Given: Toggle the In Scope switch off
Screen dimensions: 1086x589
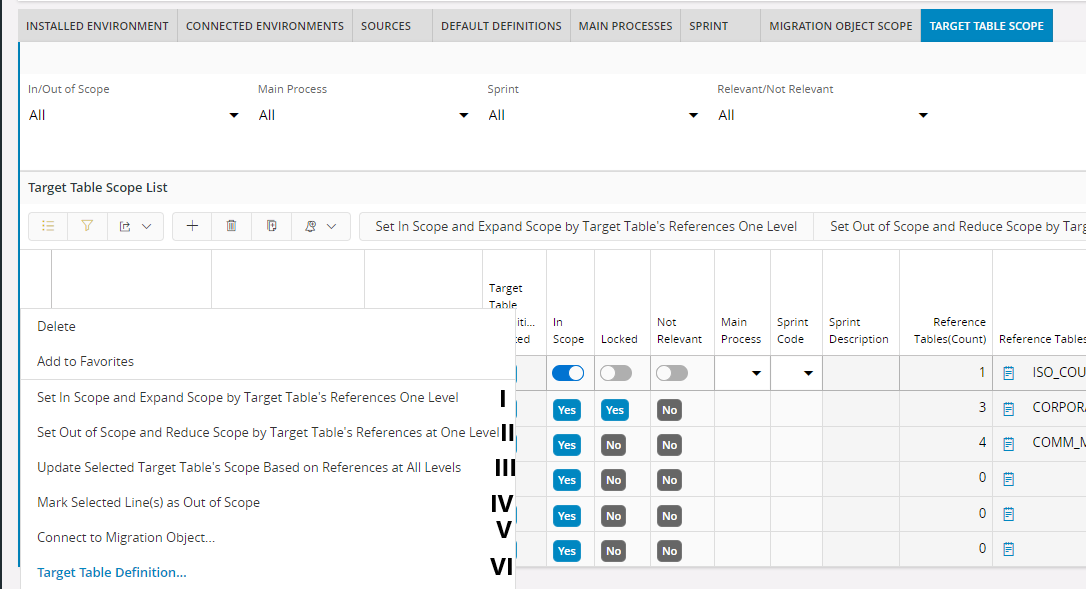Looking at the screenshot, I should (x=568, y=373).
